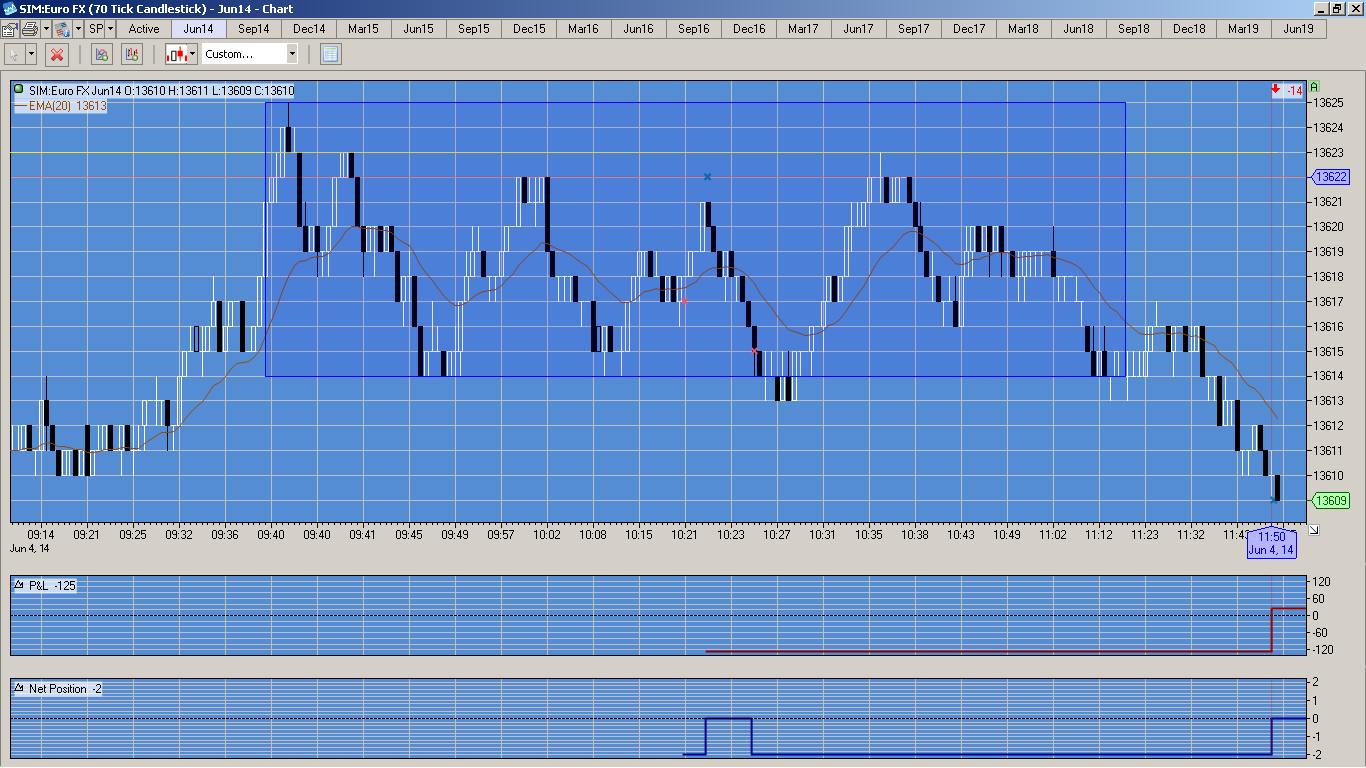Viewport: 1366px width, 768px height.
Task: Open the print options dropdown arrow
Action: (x=46, y=29)
